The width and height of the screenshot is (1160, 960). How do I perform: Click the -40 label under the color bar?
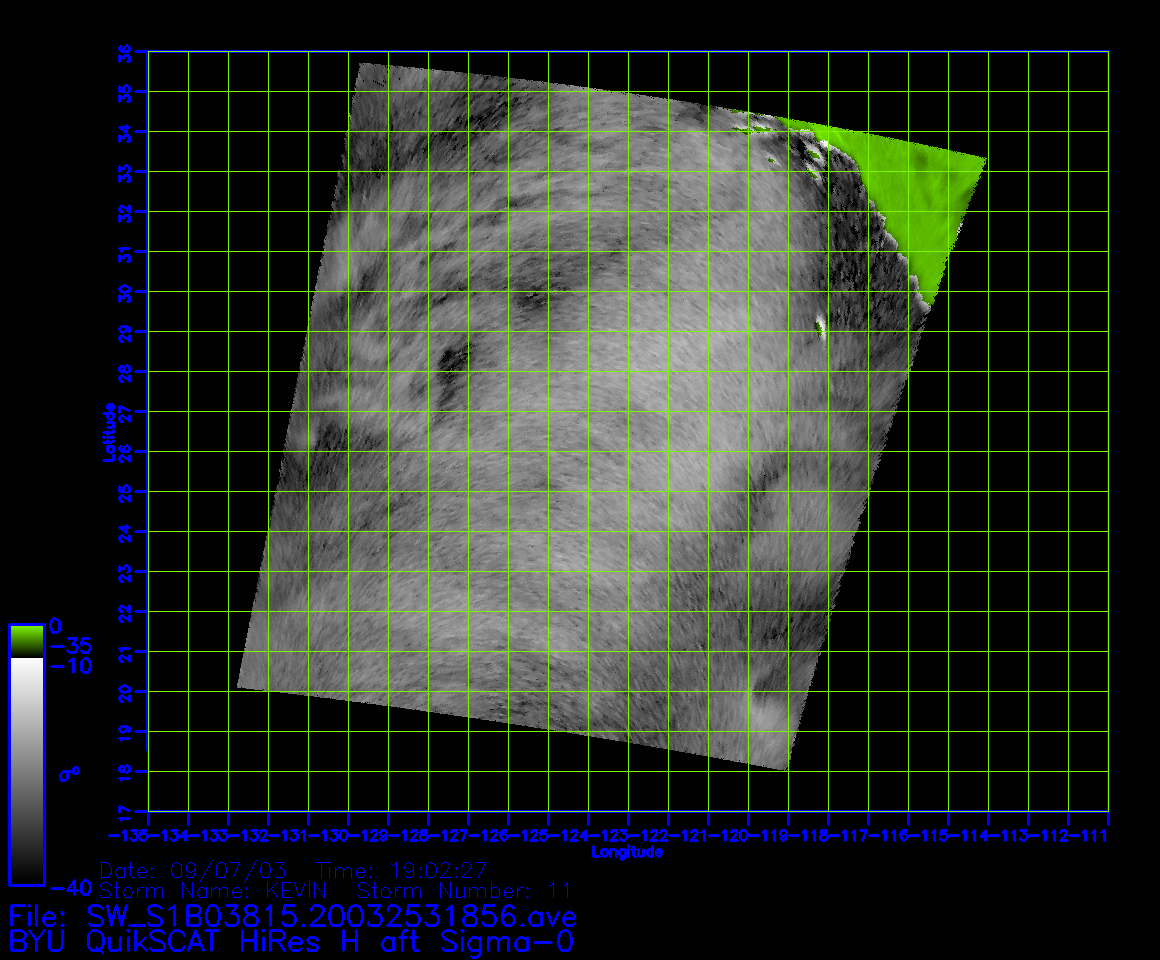point(68,887)
